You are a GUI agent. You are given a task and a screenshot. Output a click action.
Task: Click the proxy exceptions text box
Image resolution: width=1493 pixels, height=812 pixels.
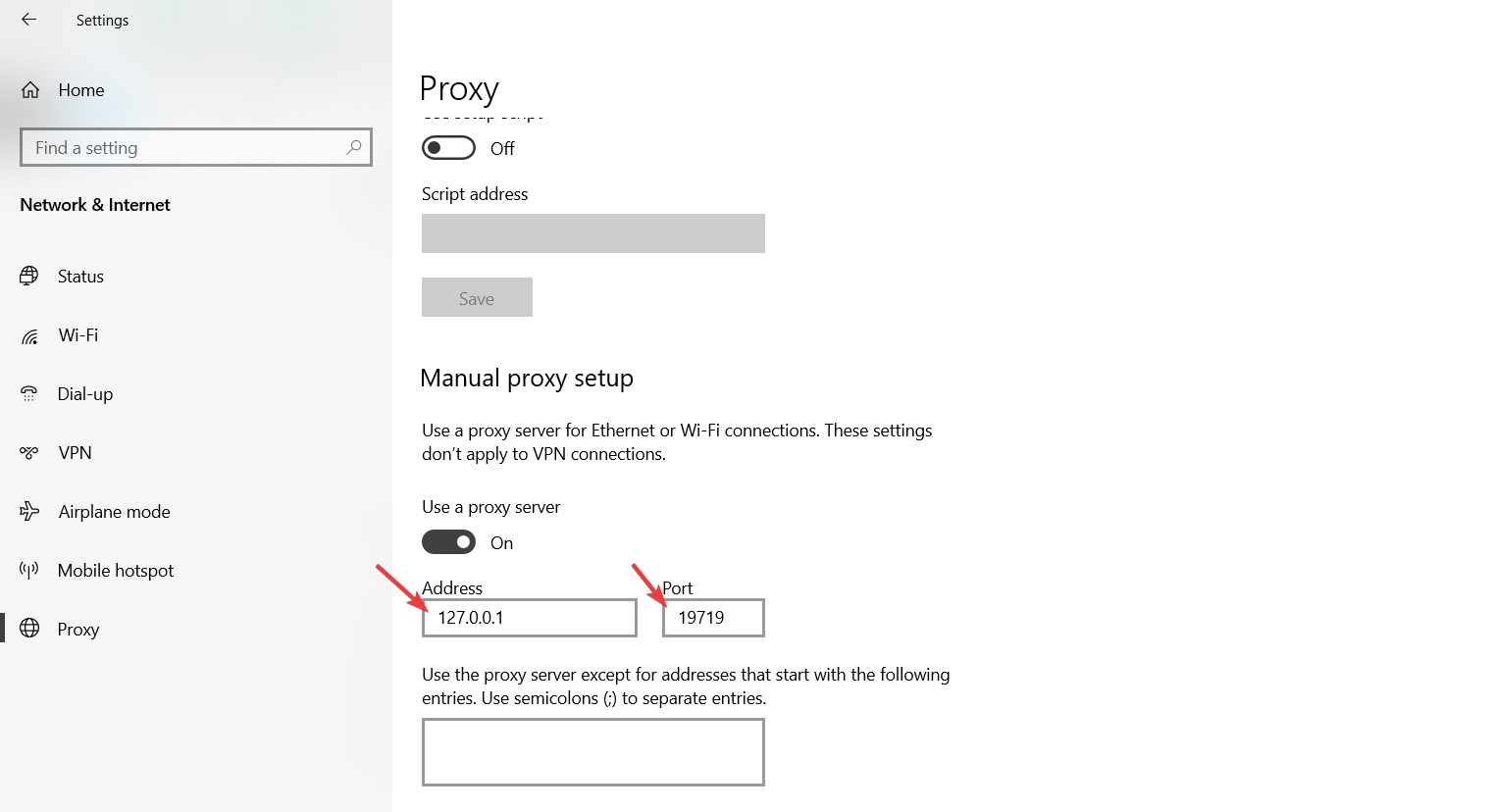tap(593, 752)
